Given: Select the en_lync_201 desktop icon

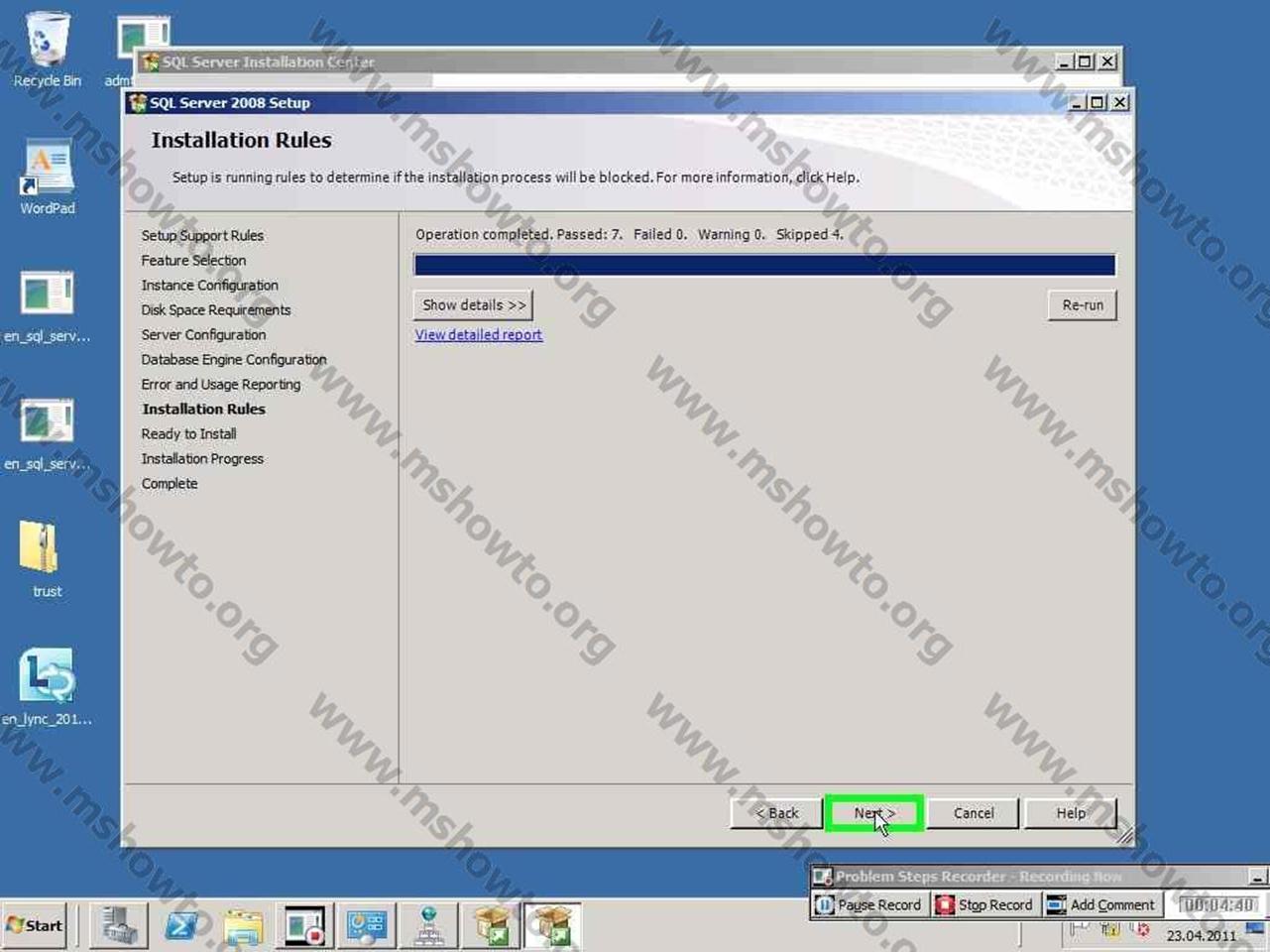Looking at the screenshot, I should [x=47, y=687].
